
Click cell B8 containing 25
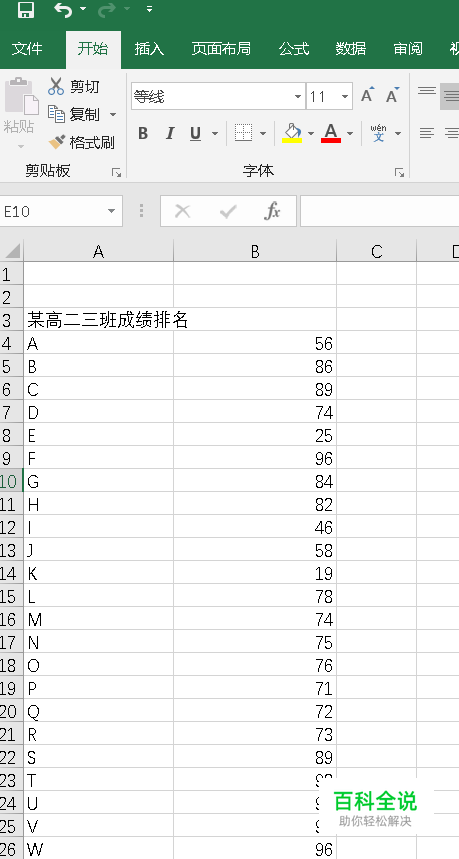(255, 435)
